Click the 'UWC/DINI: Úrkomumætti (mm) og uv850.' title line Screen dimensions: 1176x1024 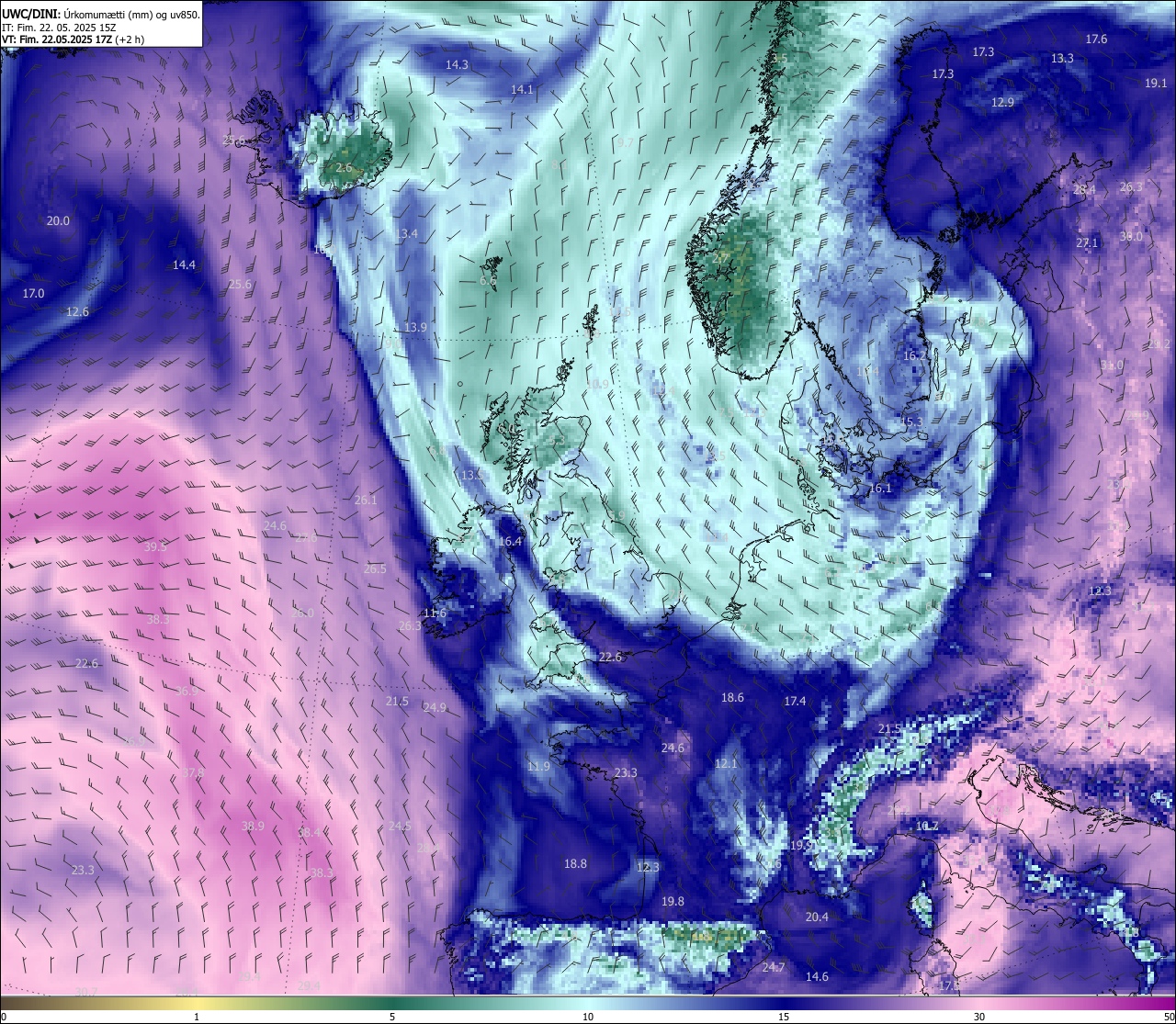click(x=100, y=15)
